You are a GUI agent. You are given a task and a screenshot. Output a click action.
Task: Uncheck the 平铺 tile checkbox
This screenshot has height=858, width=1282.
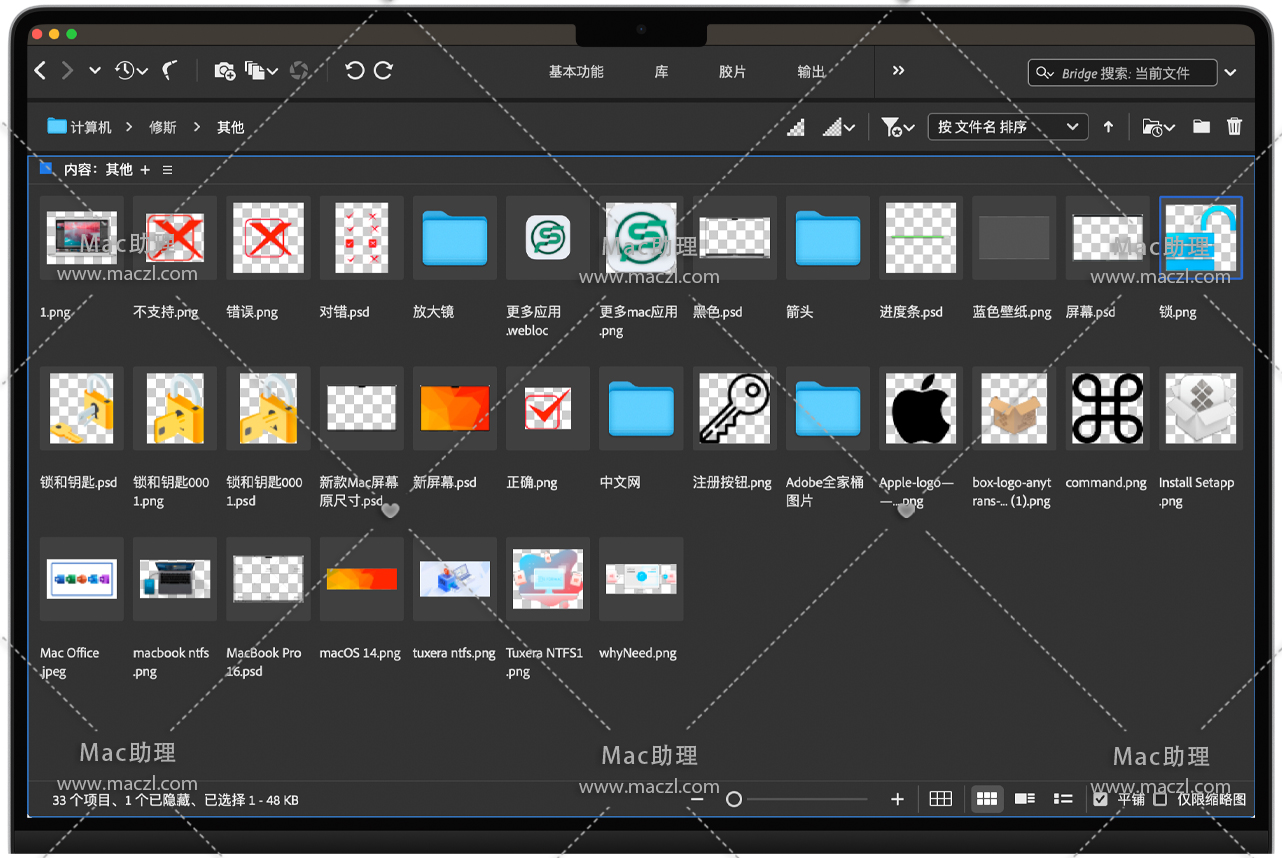tap(1100, 799)
